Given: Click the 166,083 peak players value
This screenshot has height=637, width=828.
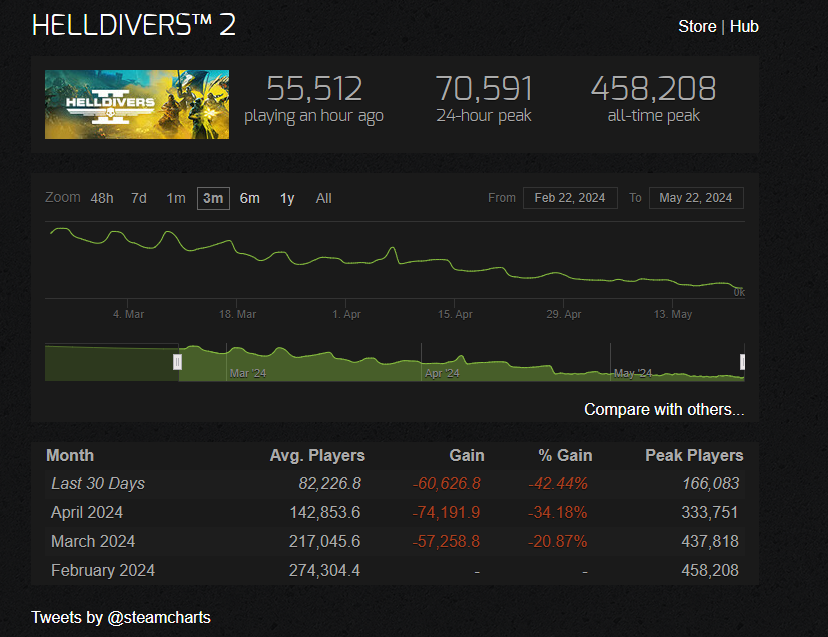Looking at the screenshot, I should point(711,483).
